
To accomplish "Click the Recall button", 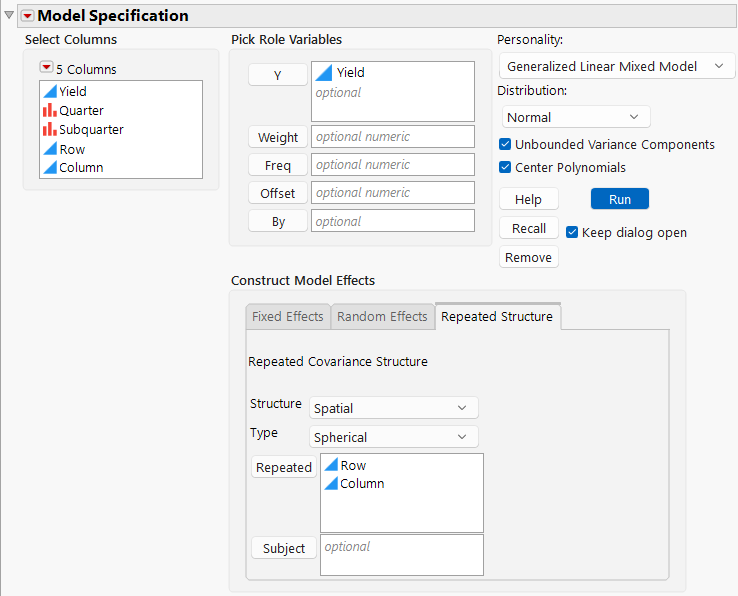I will [529, 228].
